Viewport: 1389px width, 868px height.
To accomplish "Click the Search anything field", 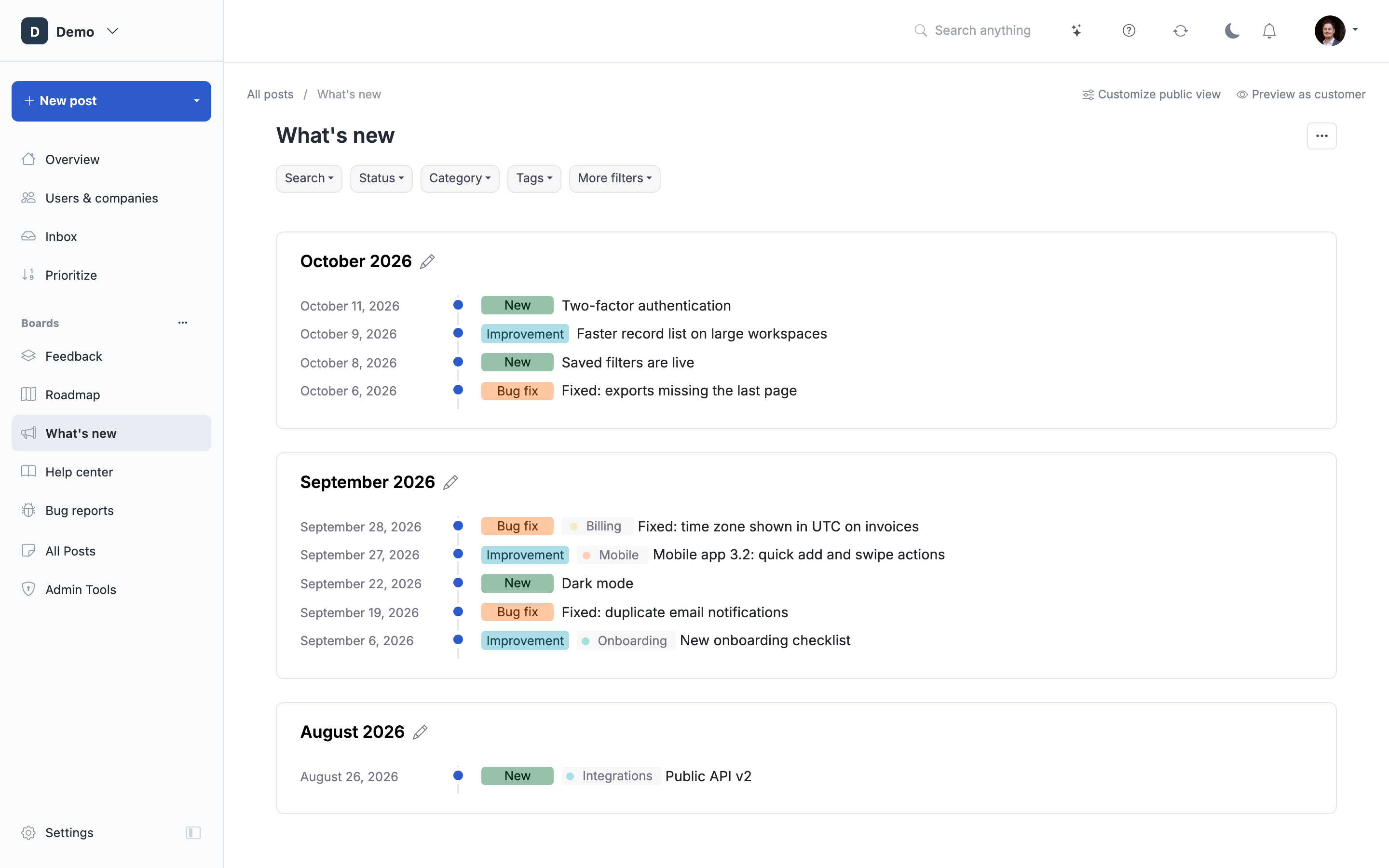I will coord(973,30).
